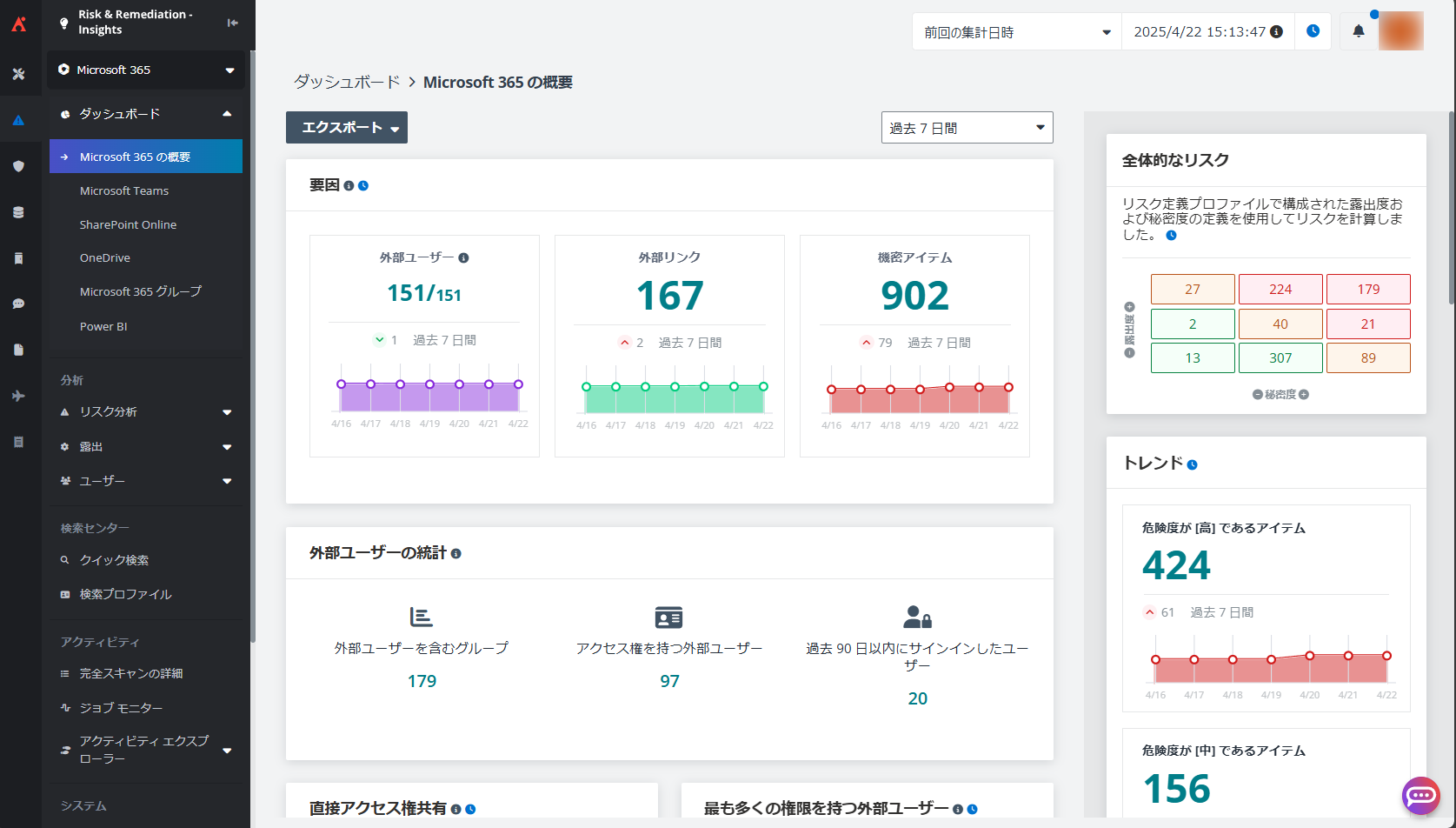Click the sidebar vertical scrollbar
The width and height of the screenshot is (1456, 828).
(x=253, y=348)
